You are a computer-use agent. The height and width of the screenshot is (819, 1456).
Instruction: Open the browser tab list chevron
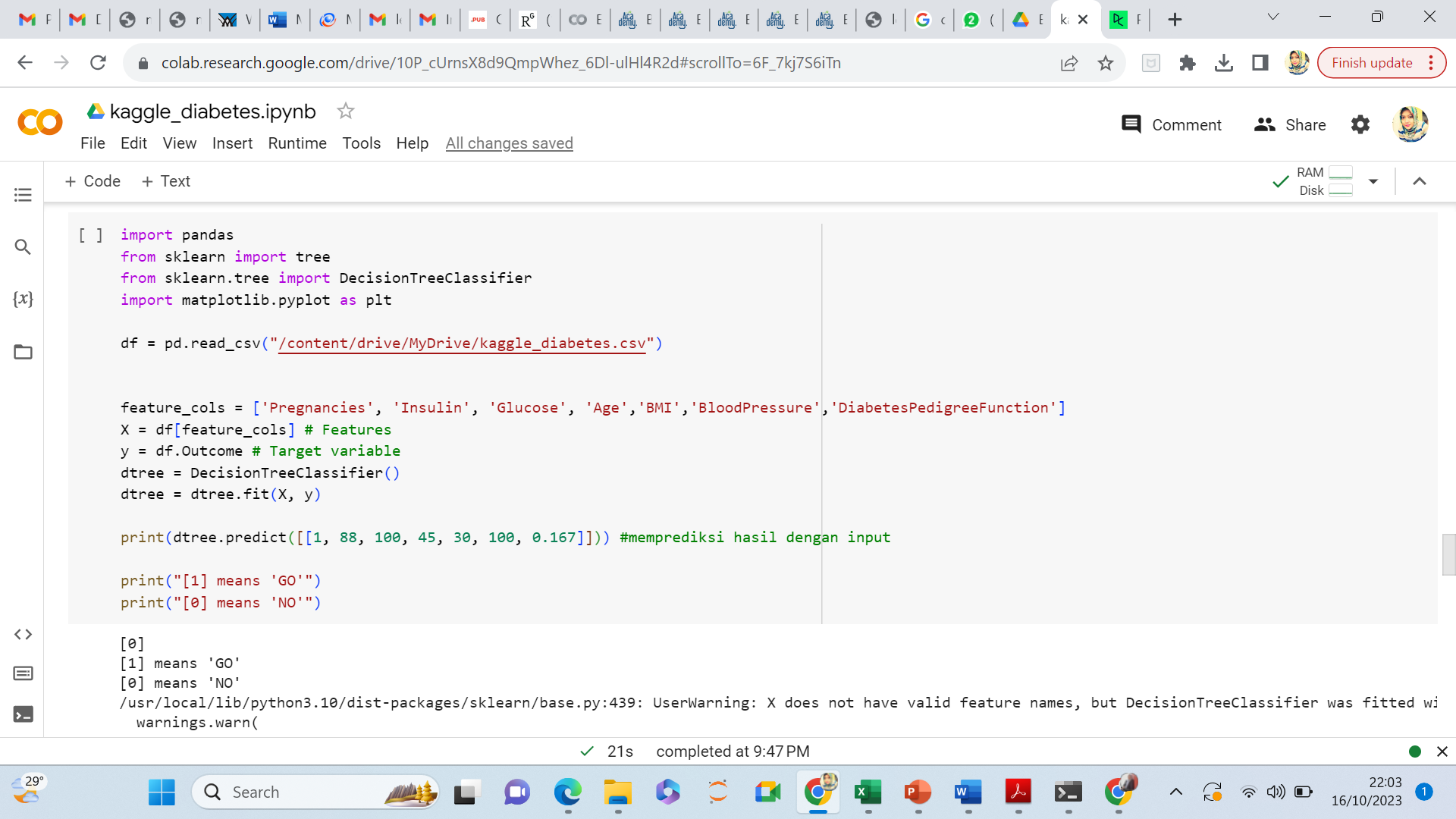pyautogui.click(x=1273, y=17)
